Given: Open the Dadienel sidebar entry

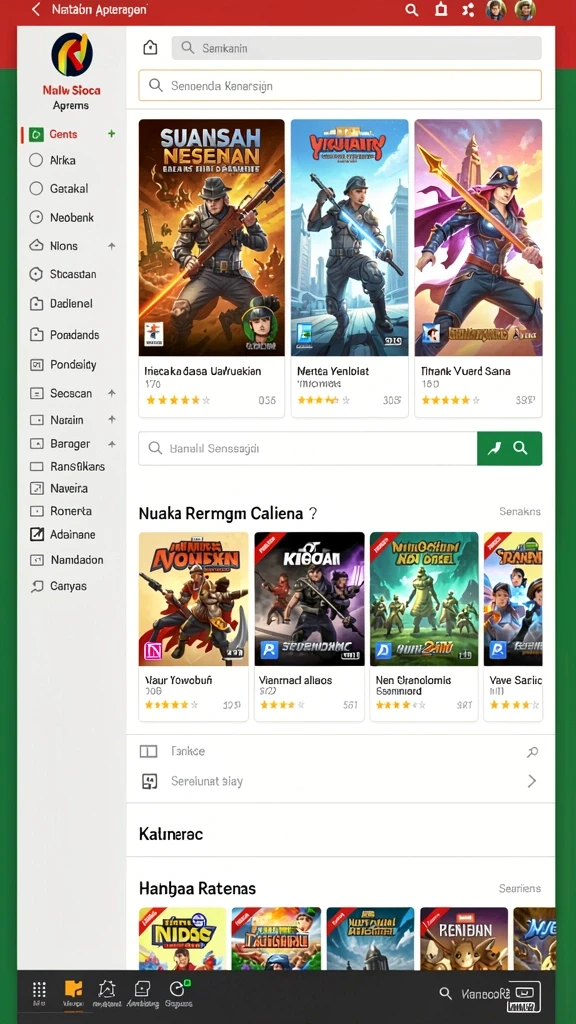Looking at the screenshot, I should (x=62, y=304).
